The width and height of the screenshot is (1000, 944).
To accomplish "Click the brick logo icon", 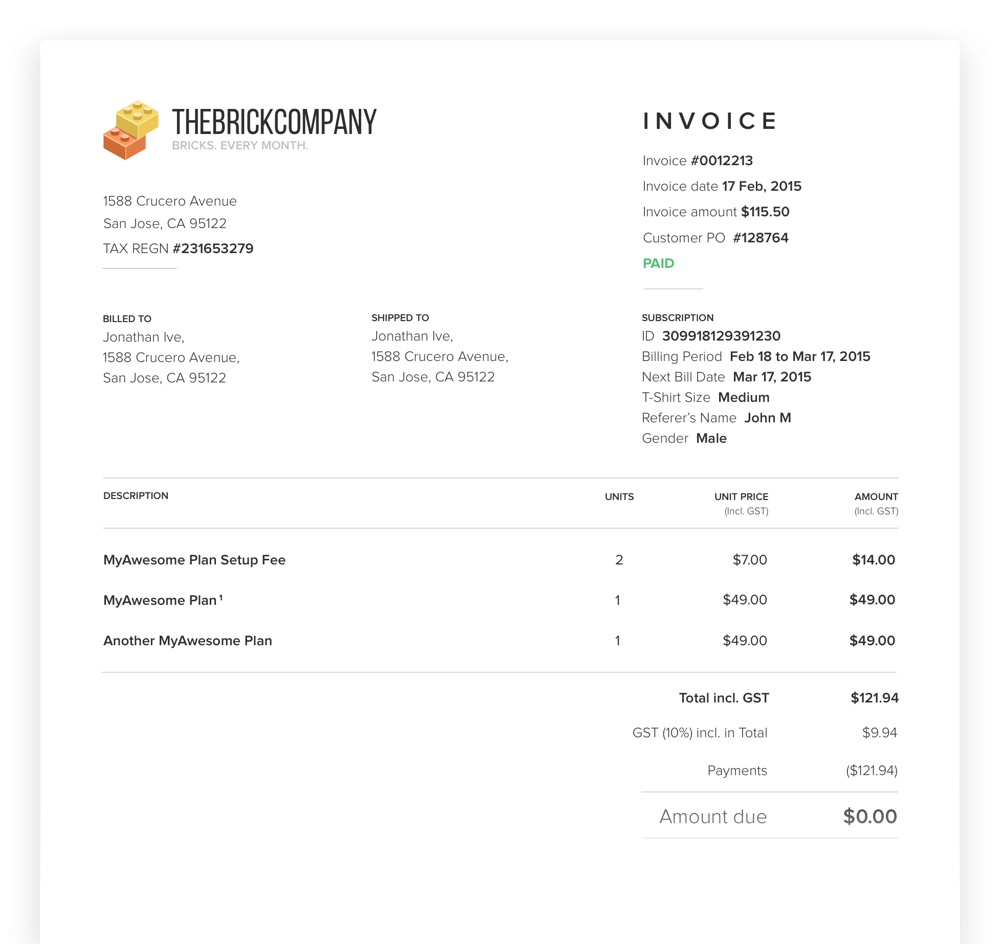I will [130, 130].
